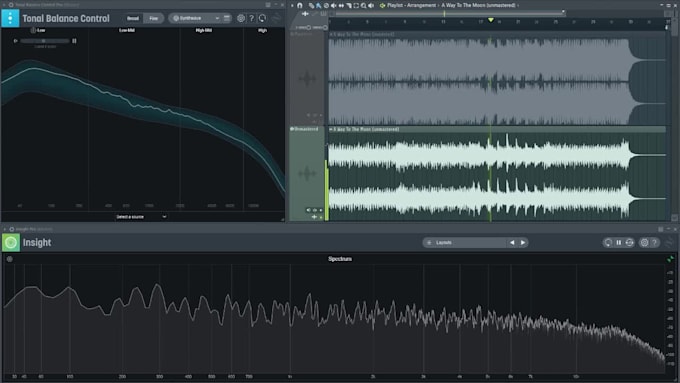Open the Spectrum panel options gear
Image resolution: width=680 pixels, height=383 pixels.
click(x=10, y=259)
